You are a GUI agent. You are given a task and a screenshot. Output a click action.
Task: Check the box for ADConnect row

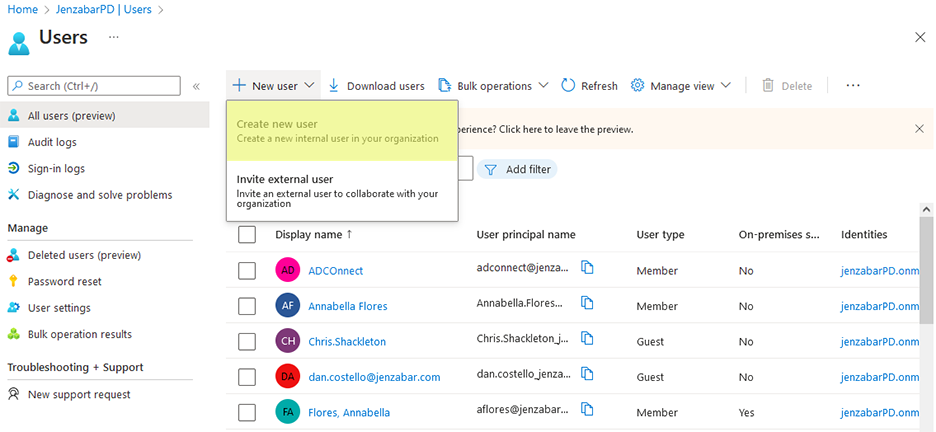[247, 270]
